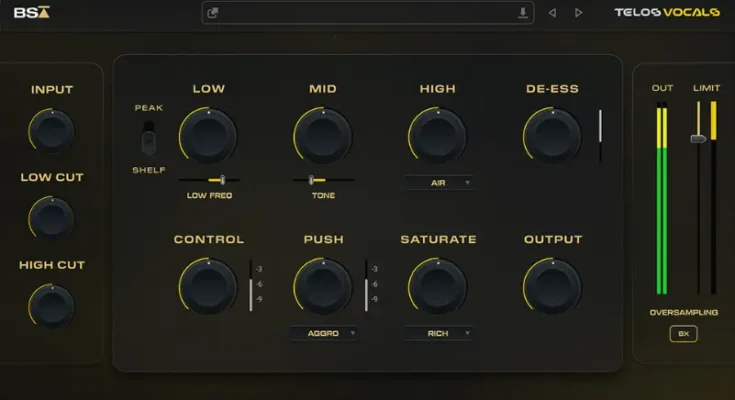Open the preset browser icon in preset bar
This screenshot has width=735, height=400.
coord(214,13)
